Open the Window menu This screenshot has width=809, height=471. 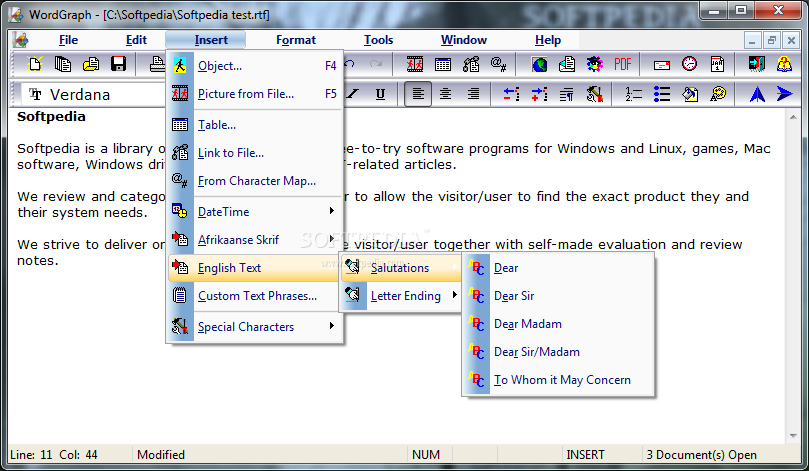pyautogui.click(x=463, y=40)
